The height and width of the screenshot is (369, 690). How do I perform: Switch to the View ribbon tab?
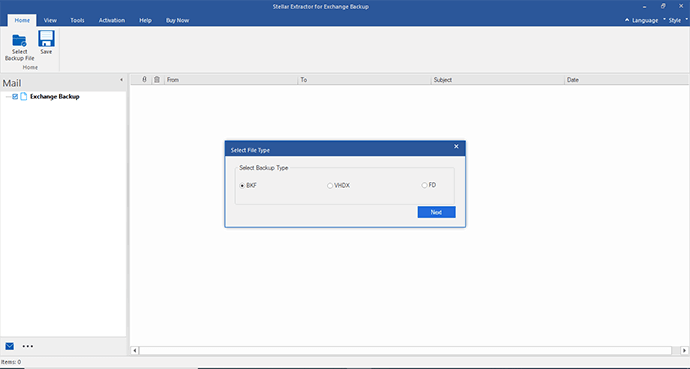click(x=50, y=20)
